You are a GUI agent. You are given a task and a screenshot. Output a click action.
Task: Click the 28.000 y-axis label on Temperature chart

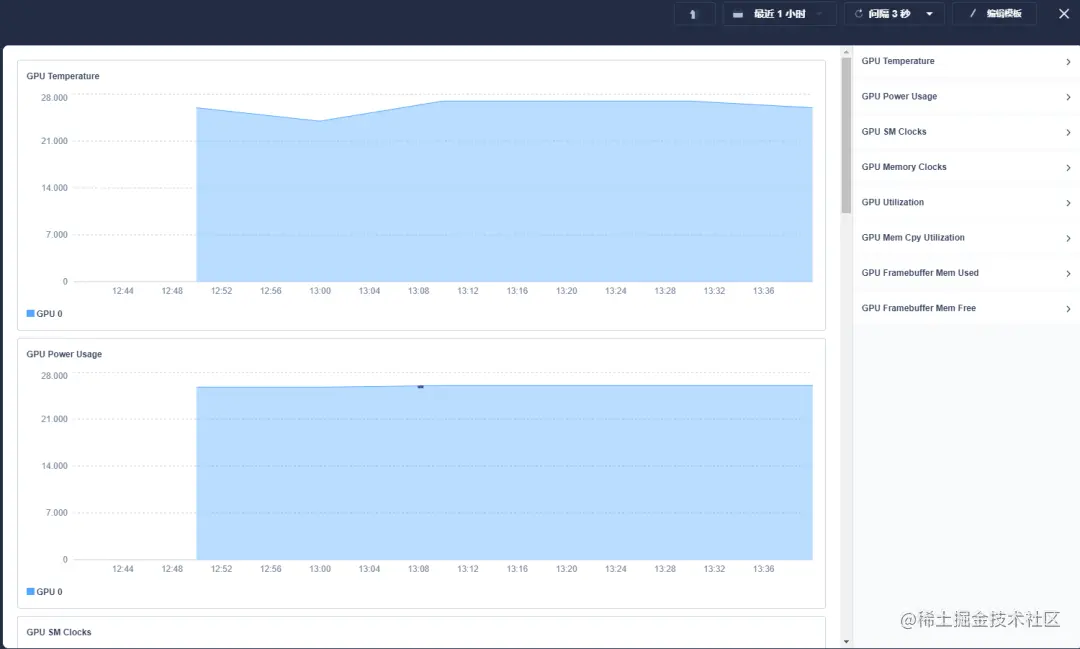click(x=54, y=98)
